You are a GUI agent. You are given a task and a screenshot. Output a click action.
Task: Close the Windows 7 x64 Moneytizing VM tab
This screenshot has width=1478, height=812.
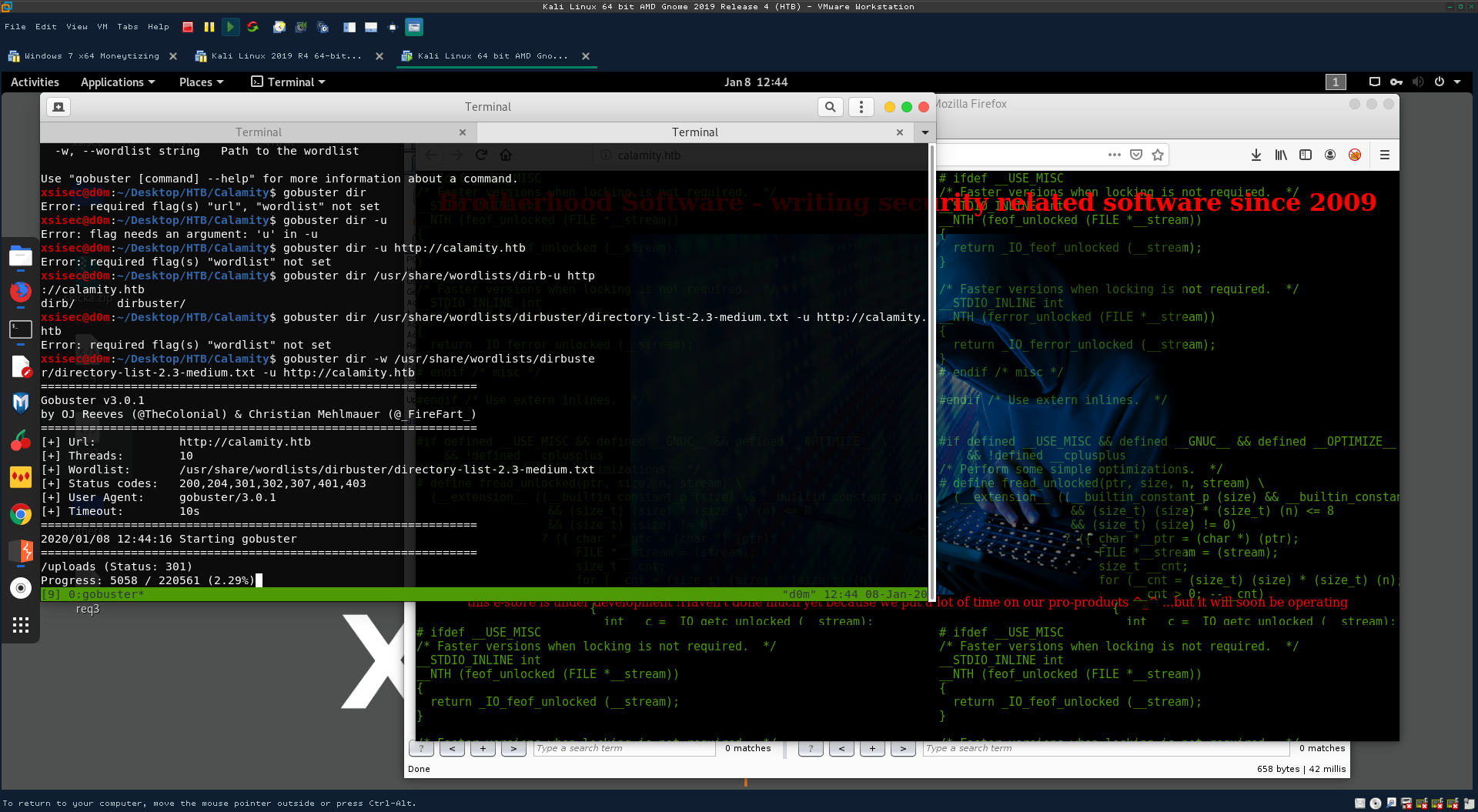[173, 56]
